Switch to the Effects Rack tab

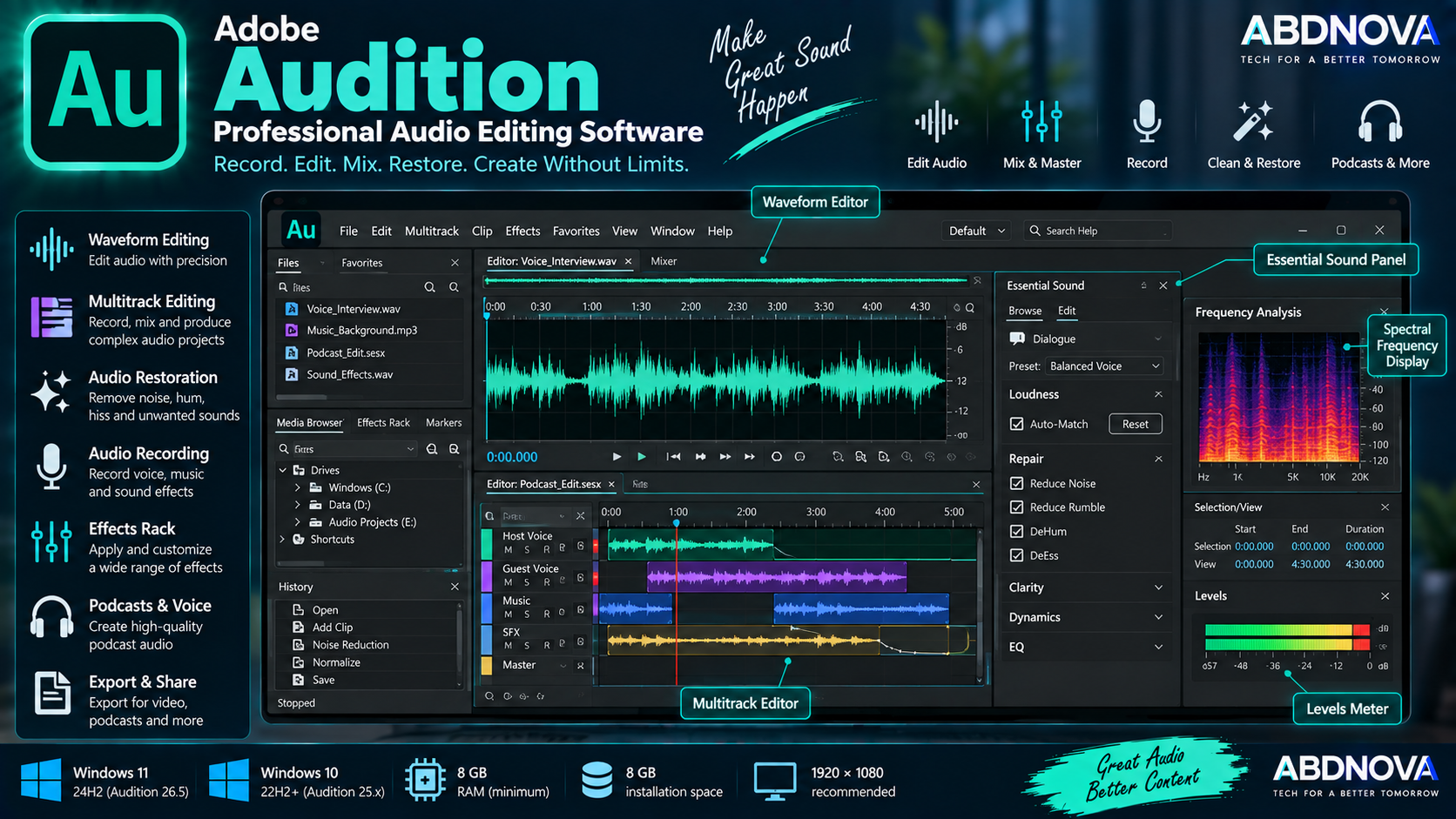coord(383,422)
